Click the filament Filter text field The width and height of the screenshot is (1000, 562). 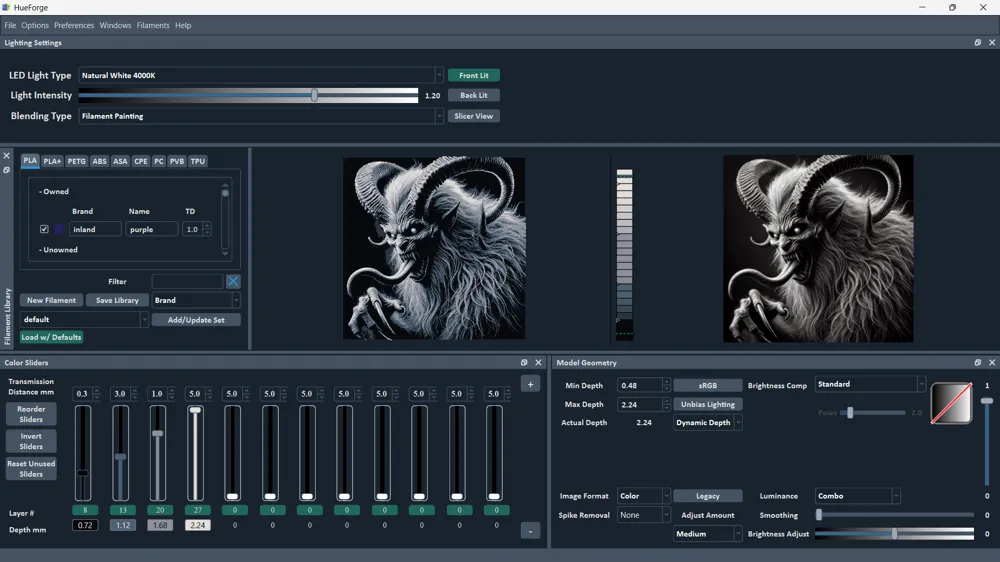(x=188, y=281)
